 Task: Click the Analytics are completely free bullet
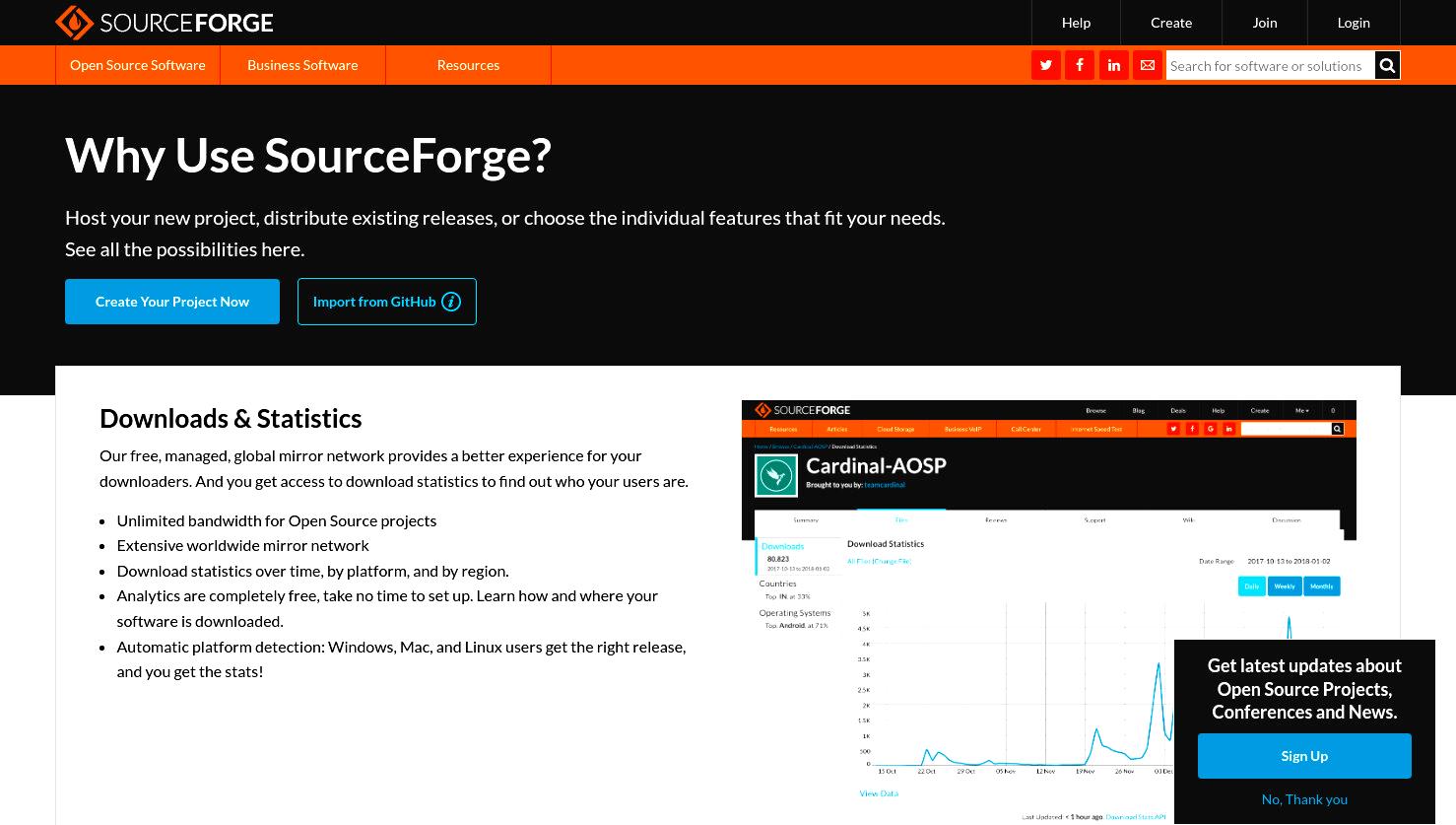(387, 608)
